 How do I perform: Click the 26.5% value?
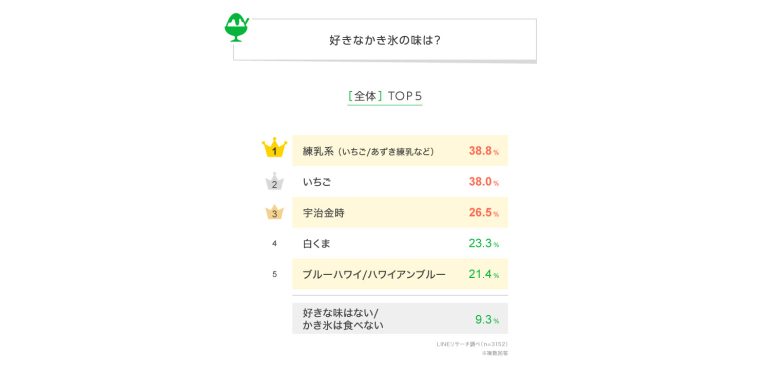tap(484, 213)
